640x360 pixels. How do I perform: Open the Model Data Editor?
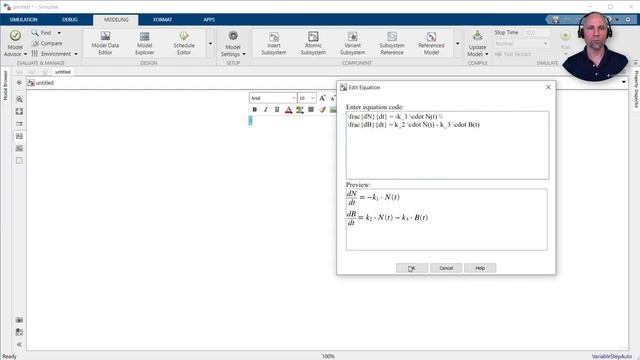click(105, 43)
